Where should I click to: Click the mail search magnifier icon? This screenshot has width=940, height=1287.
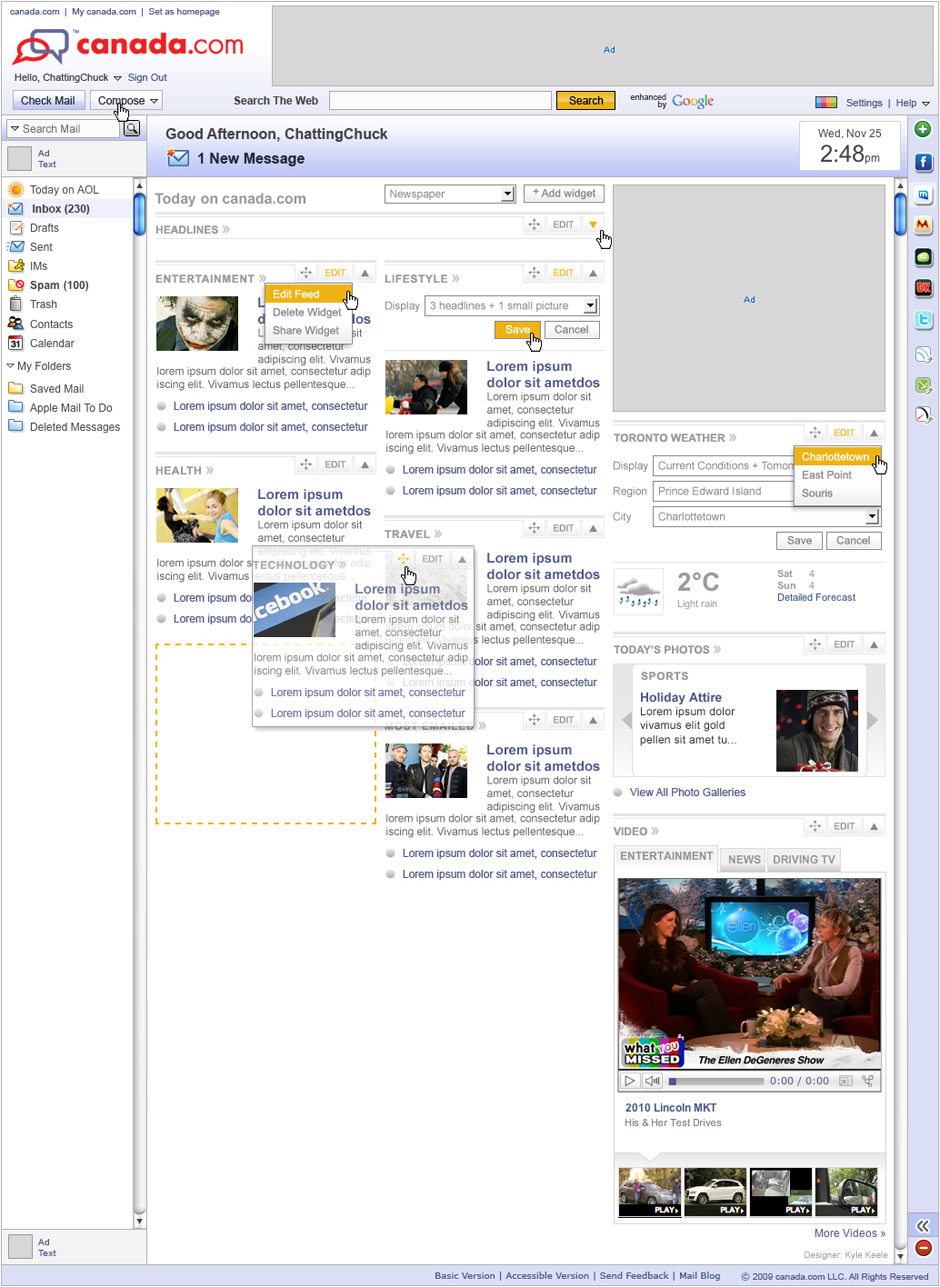[x=132, y=129]
